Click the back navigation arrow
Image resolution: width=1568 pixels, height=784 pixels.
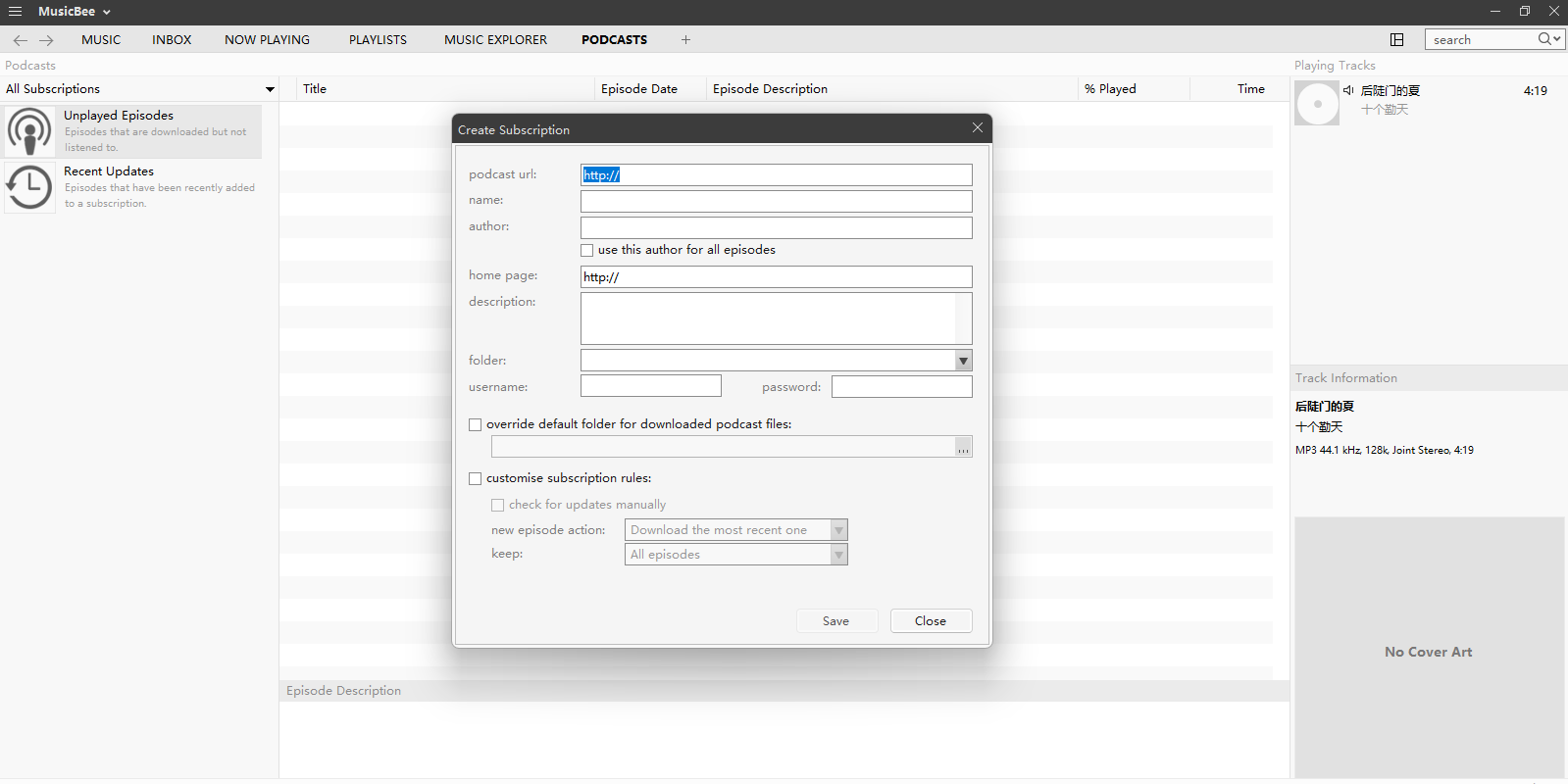coord(21,40)
